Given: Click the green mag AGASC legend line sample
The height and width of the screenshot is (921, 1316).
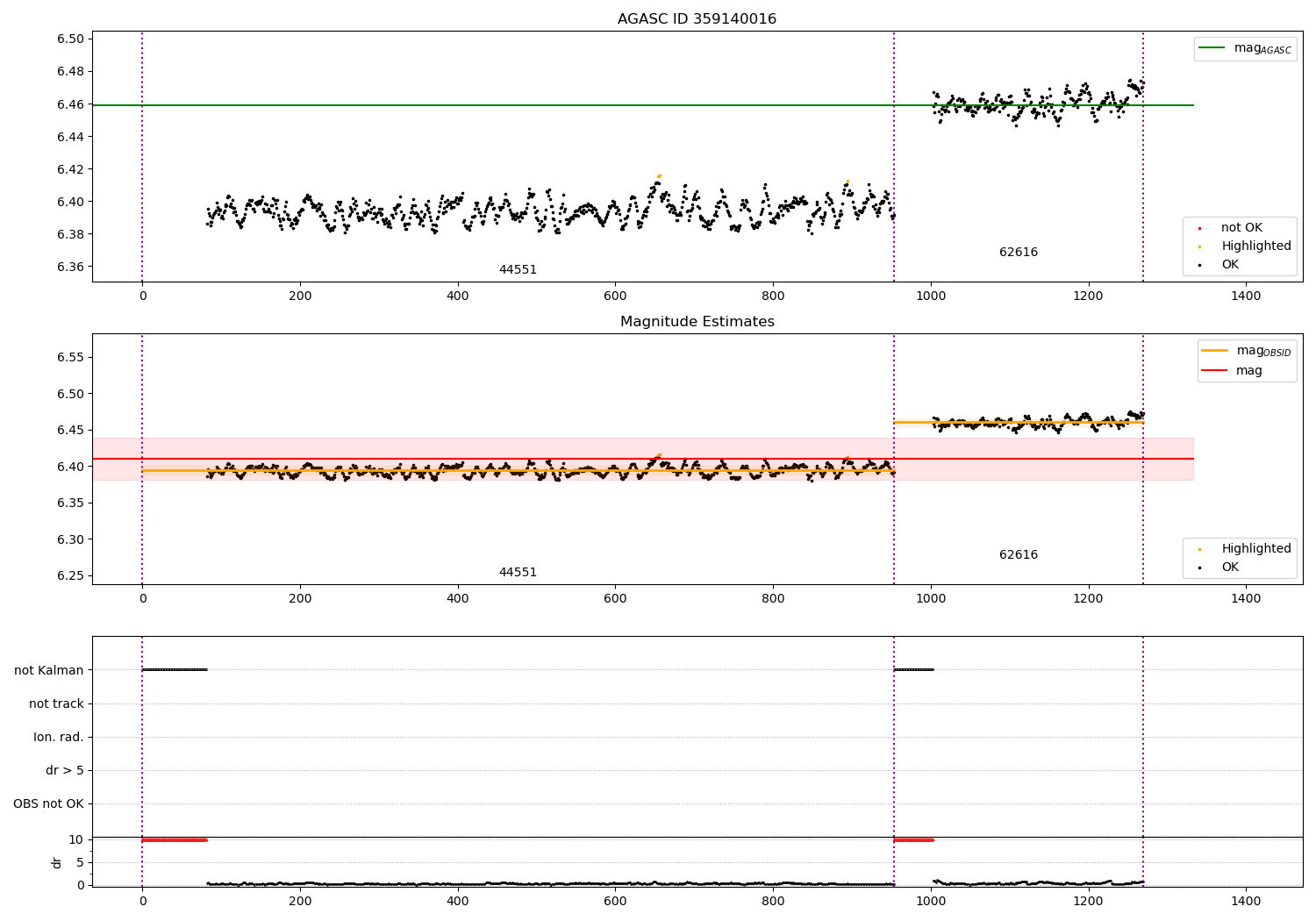Looking at the screenshot, I should (x=1212, y=48).
